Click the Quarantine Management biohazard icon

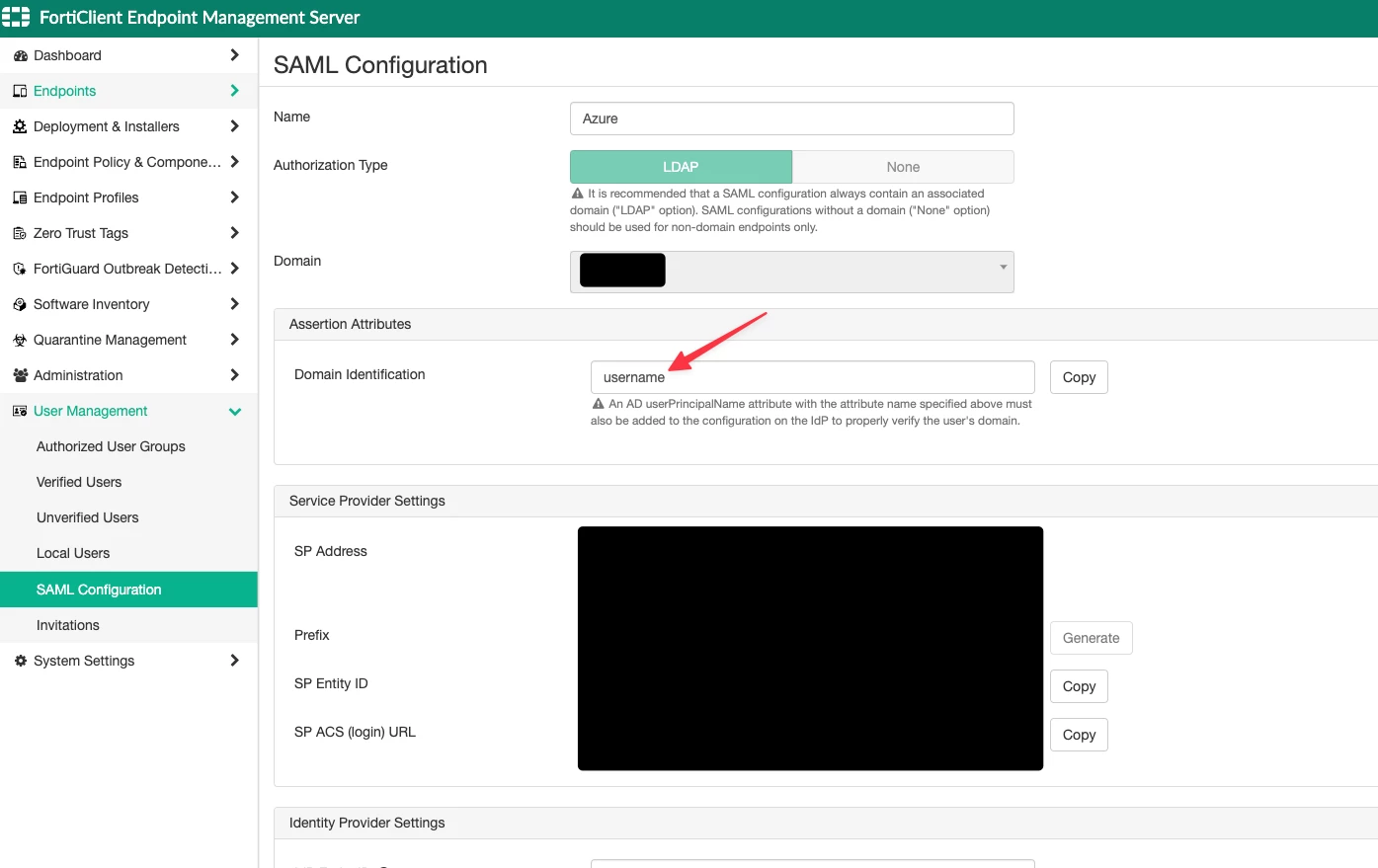[x=20, y=341]
